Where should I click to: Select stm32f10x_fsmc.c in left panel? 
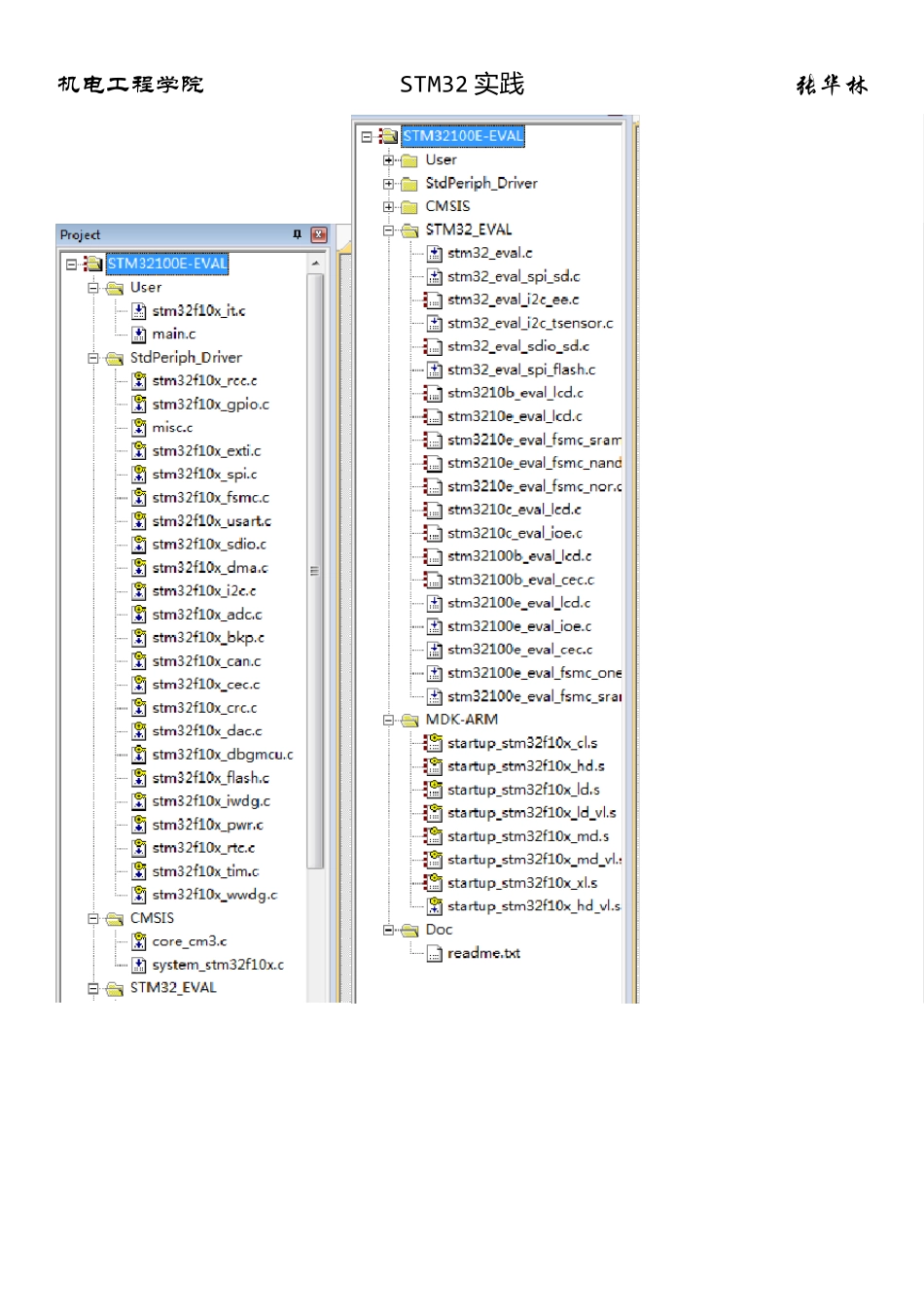[x=211, y=498]
